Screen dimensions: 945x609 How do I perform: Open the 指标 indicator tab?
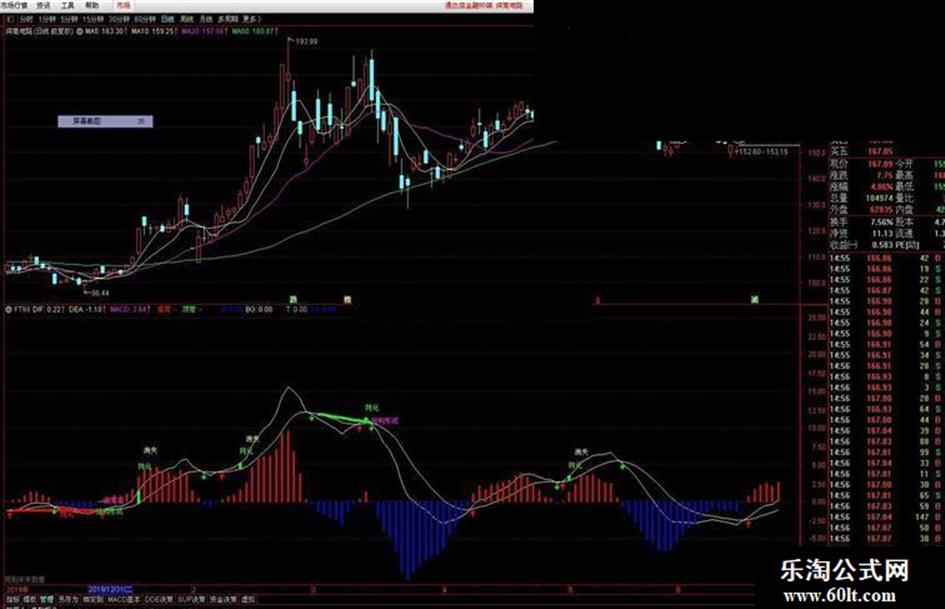13,600
